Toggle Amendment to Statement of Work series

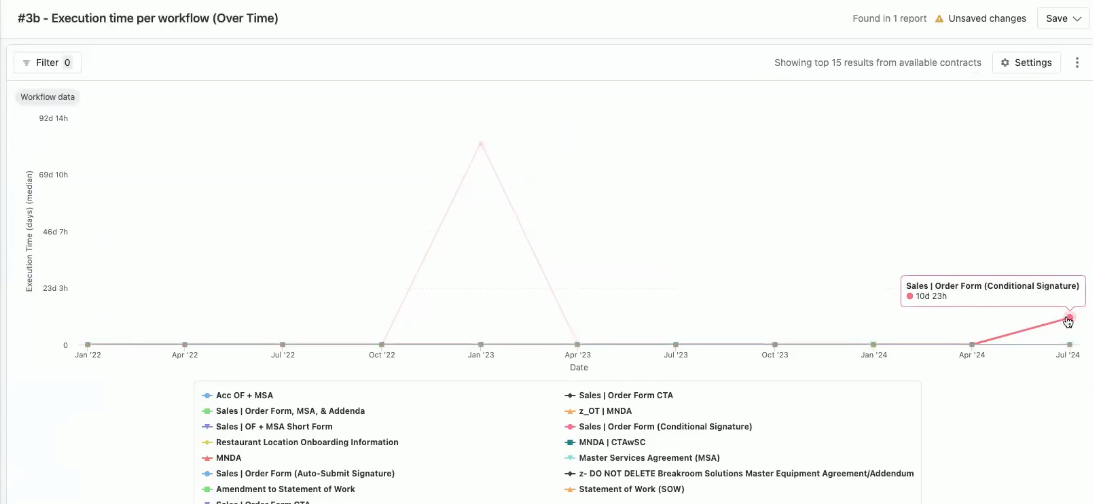click(285, 489)
